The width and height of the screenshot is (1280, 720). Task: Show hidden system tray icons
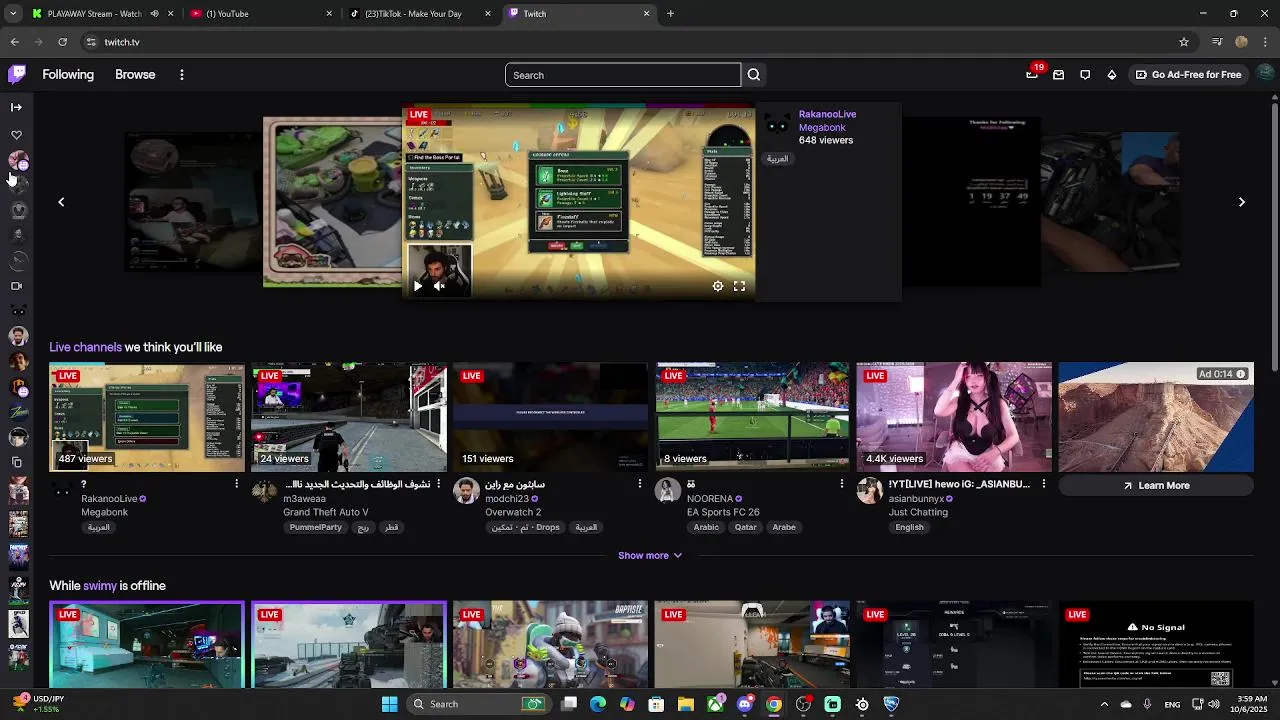point(1104,704)
